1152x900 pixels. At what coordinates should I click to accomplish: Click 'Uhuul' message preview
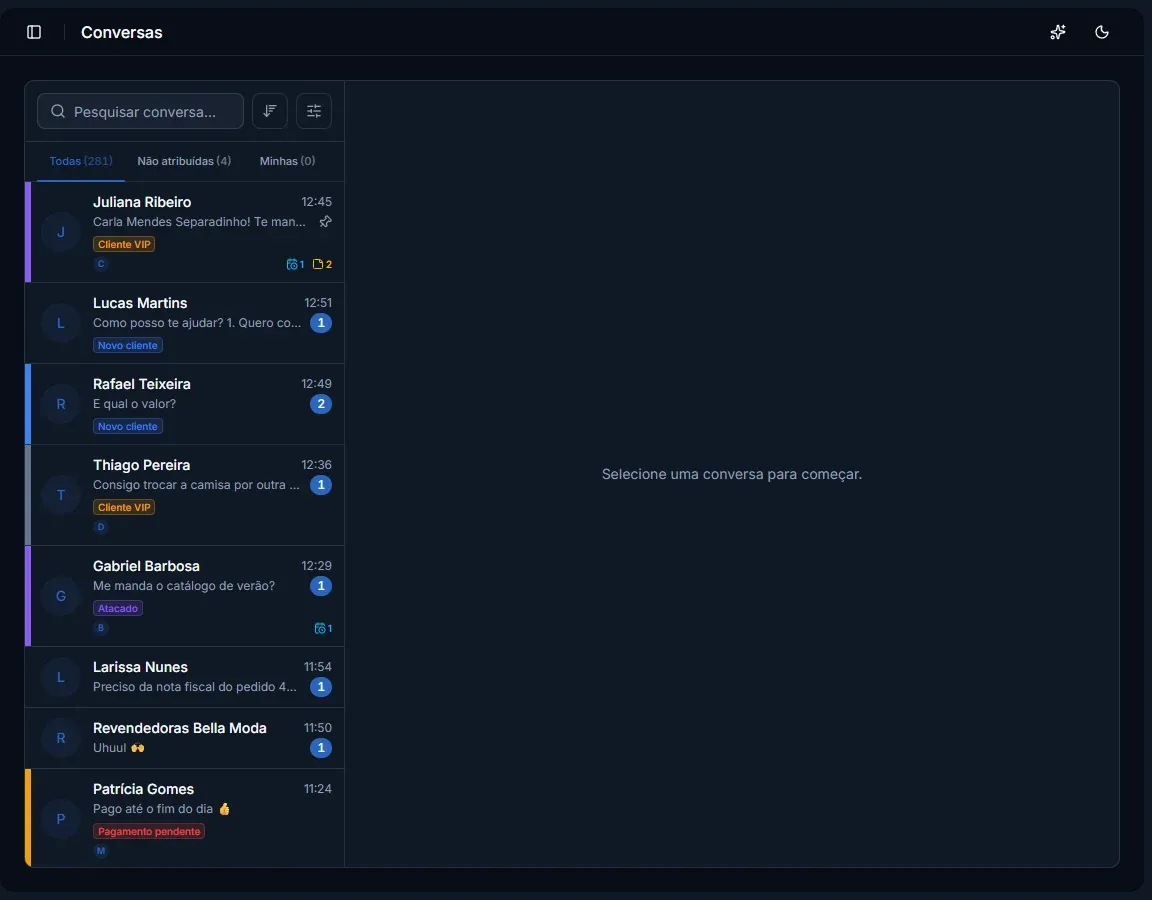pos(118,747)
